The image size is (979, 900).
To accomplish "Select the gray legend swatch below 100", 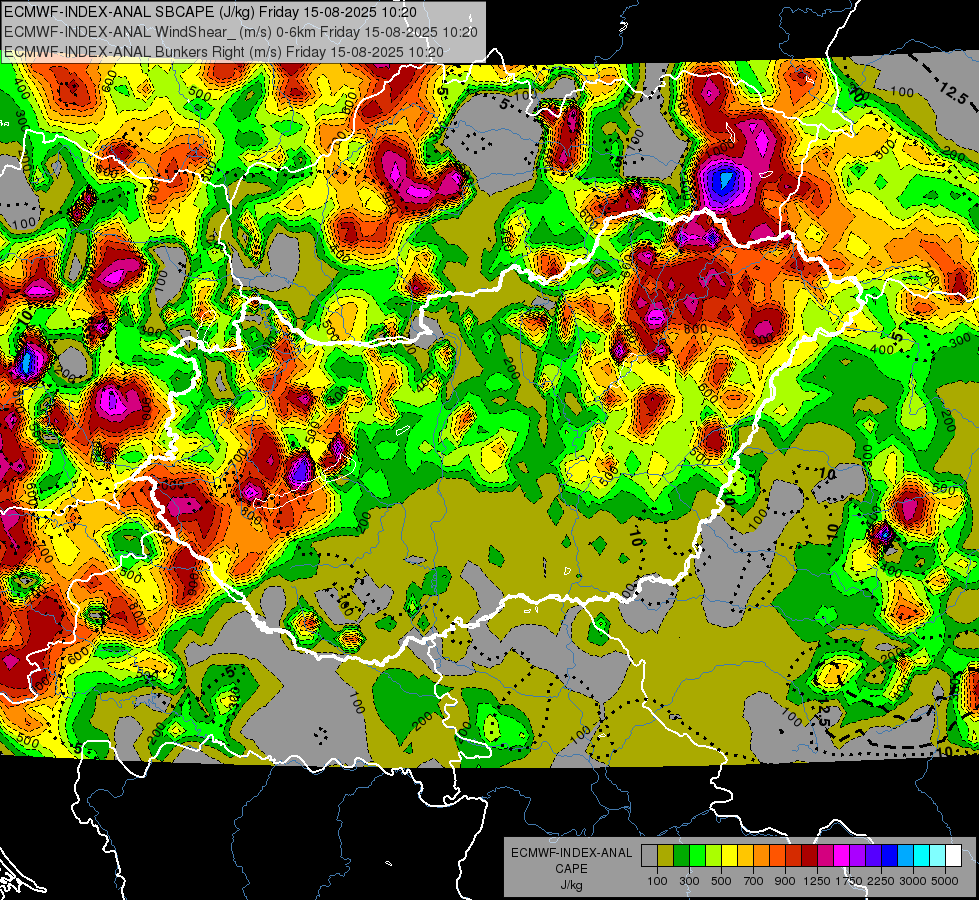I will 649,855.
